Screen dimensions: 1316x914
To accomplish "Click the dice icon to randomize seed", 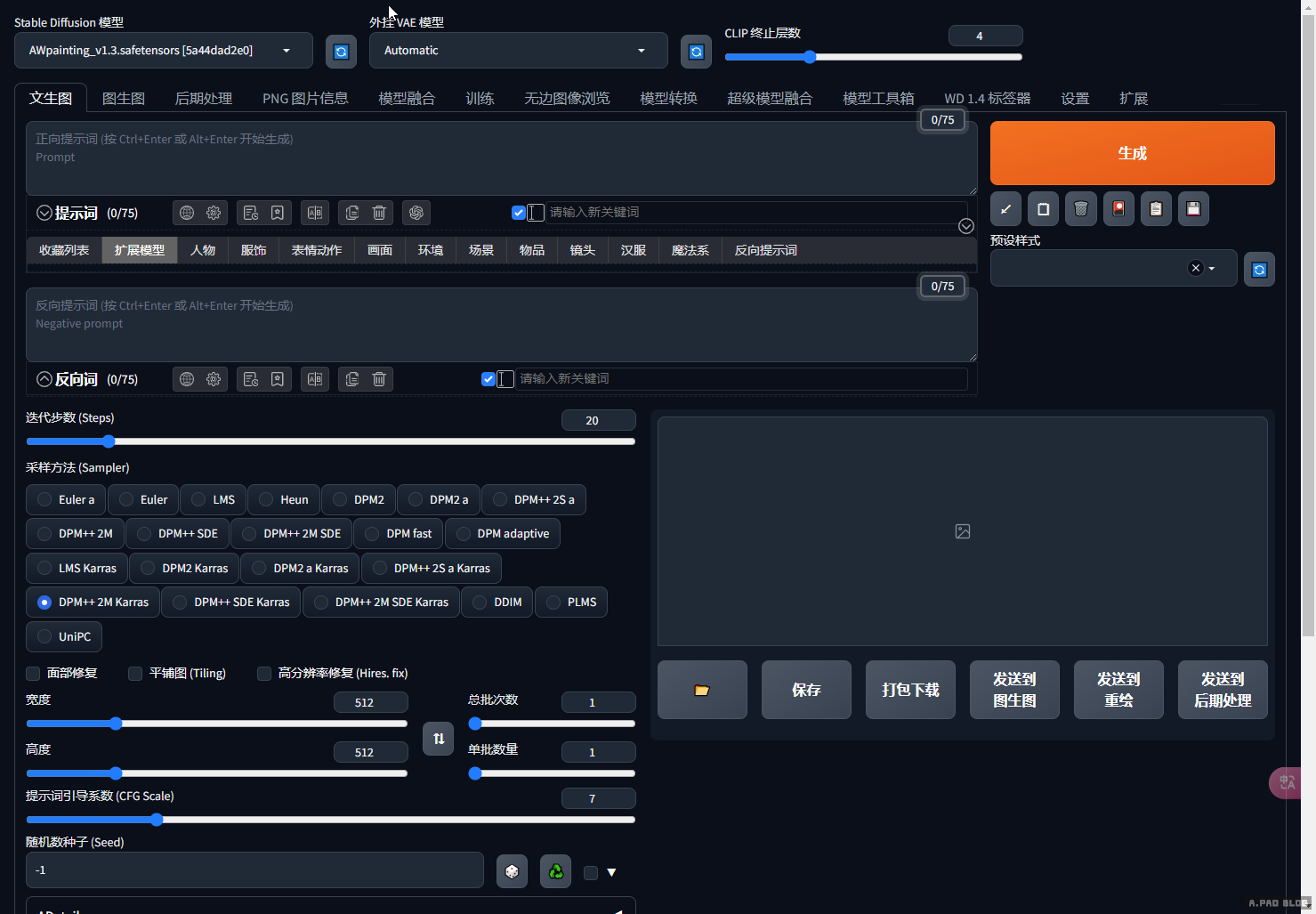I will 512,871.
